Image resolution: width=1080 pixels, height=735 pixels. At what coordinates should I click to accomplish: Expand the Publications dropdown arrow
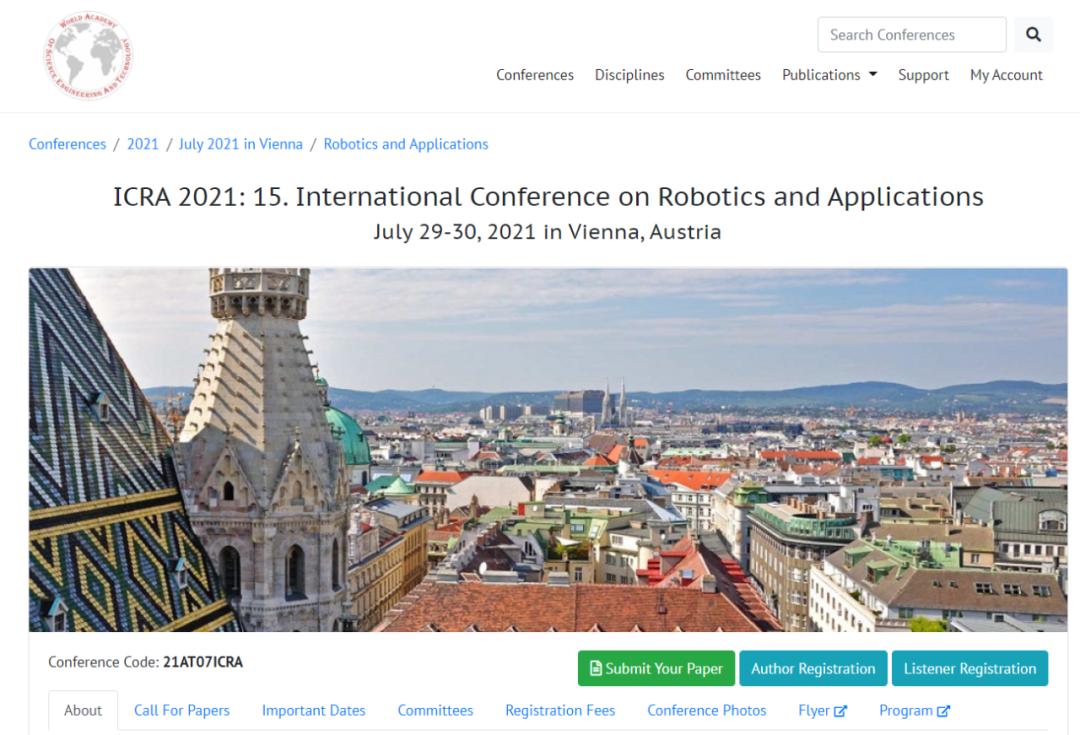coord(873,74)
